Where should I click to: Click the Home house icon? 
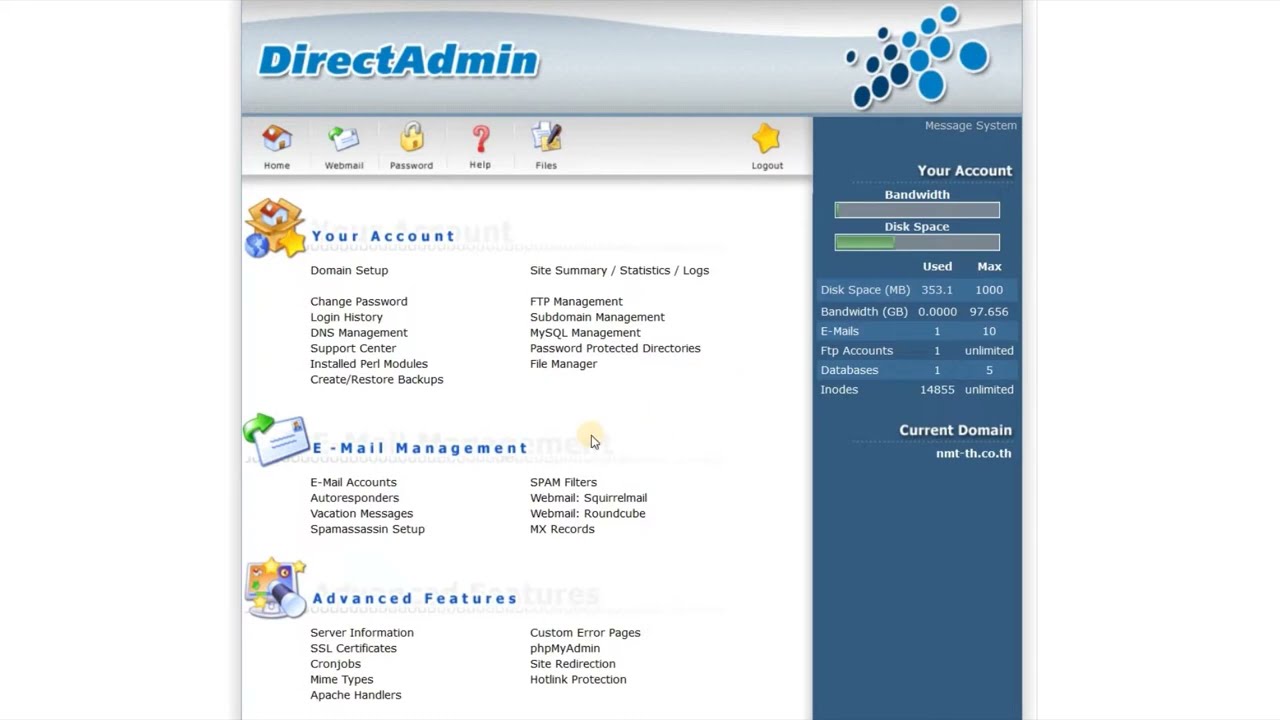pyautogui.click(x=277, y=139)
